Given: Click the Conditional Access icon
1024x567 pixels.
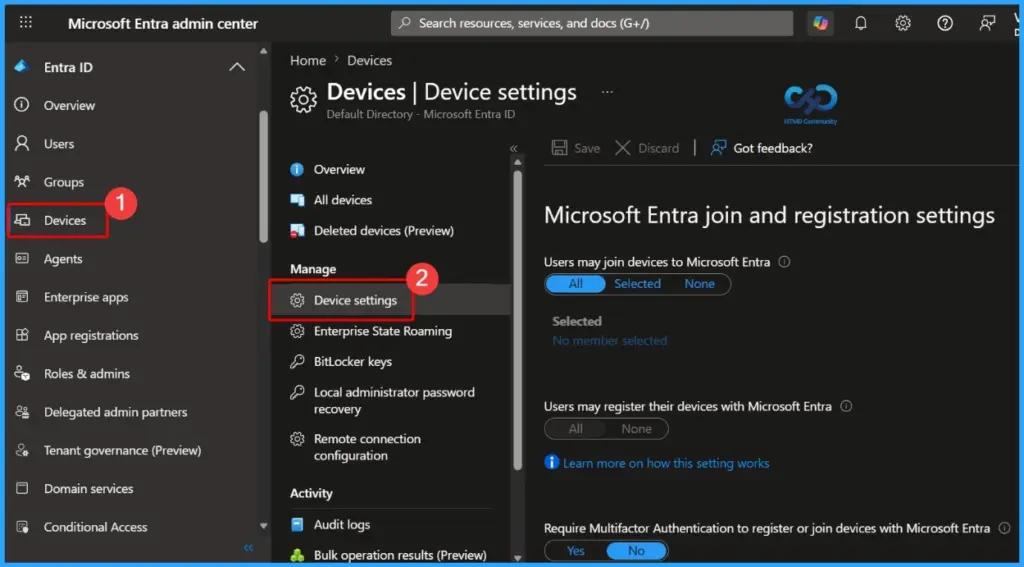Looking at the screenshot, I should pyautogui.click(x=22, y=526).
